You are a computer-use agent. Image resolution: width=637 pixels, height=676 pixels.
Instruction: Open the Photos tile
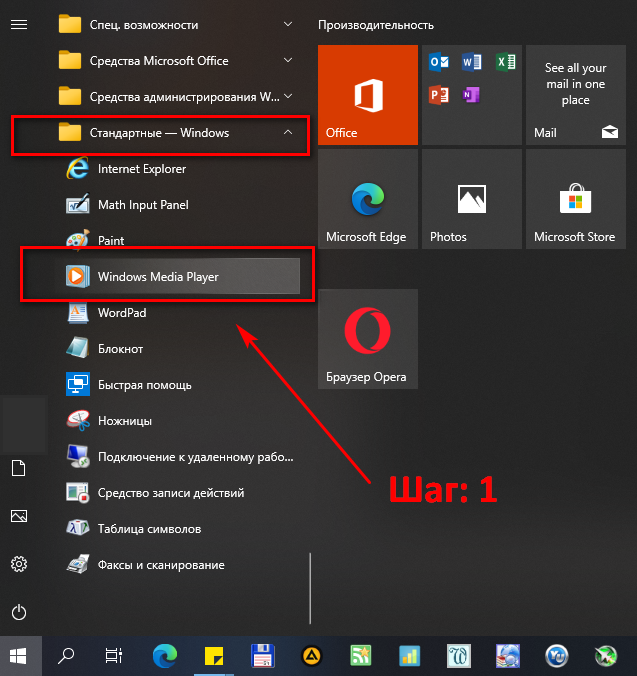tap(472, 199)
